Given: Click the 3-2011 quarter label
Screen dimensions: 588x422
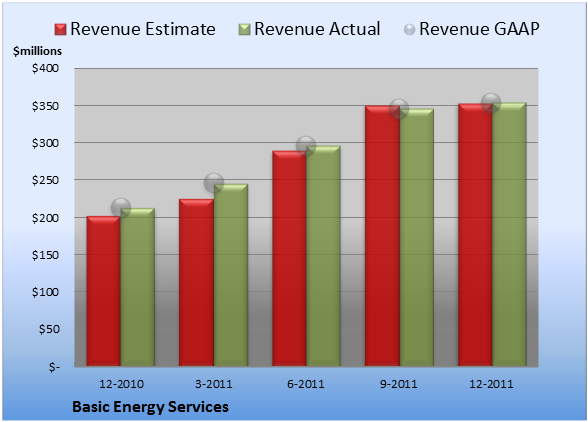Looking at the screenshot, I should coord(214,384).
